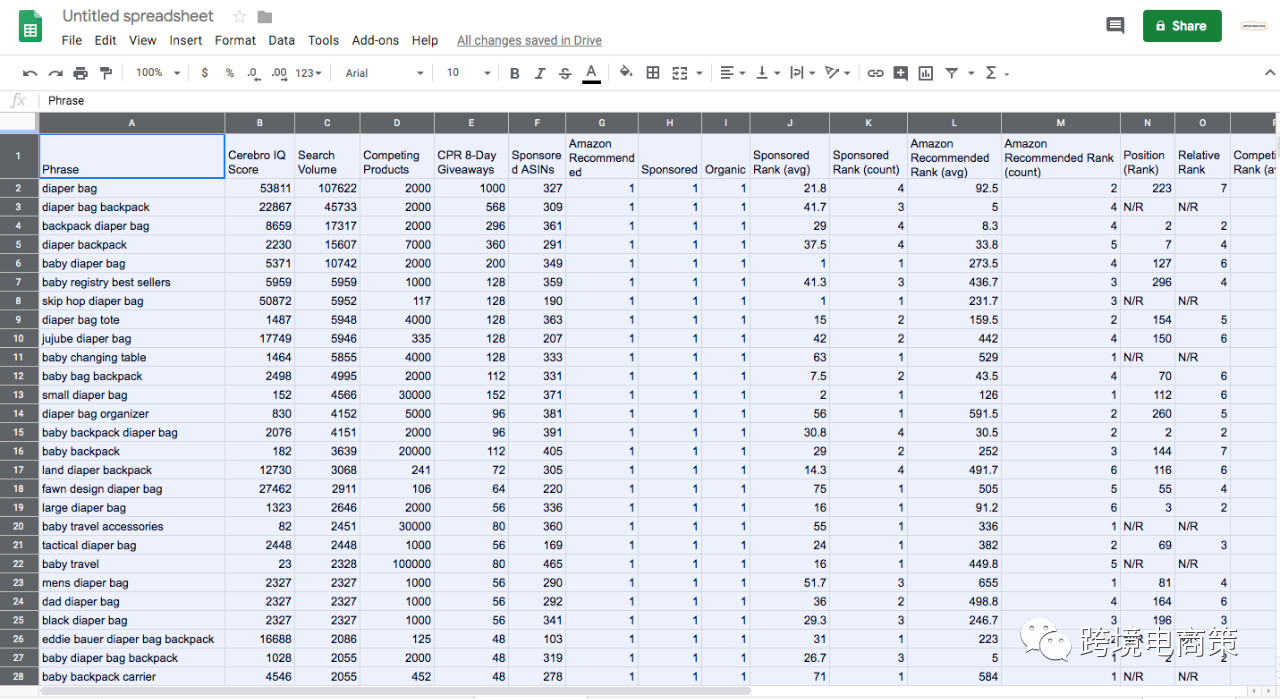Click the green Share button
Image resolution: width=1280 pixels, height=699 pixels.
1182,26
